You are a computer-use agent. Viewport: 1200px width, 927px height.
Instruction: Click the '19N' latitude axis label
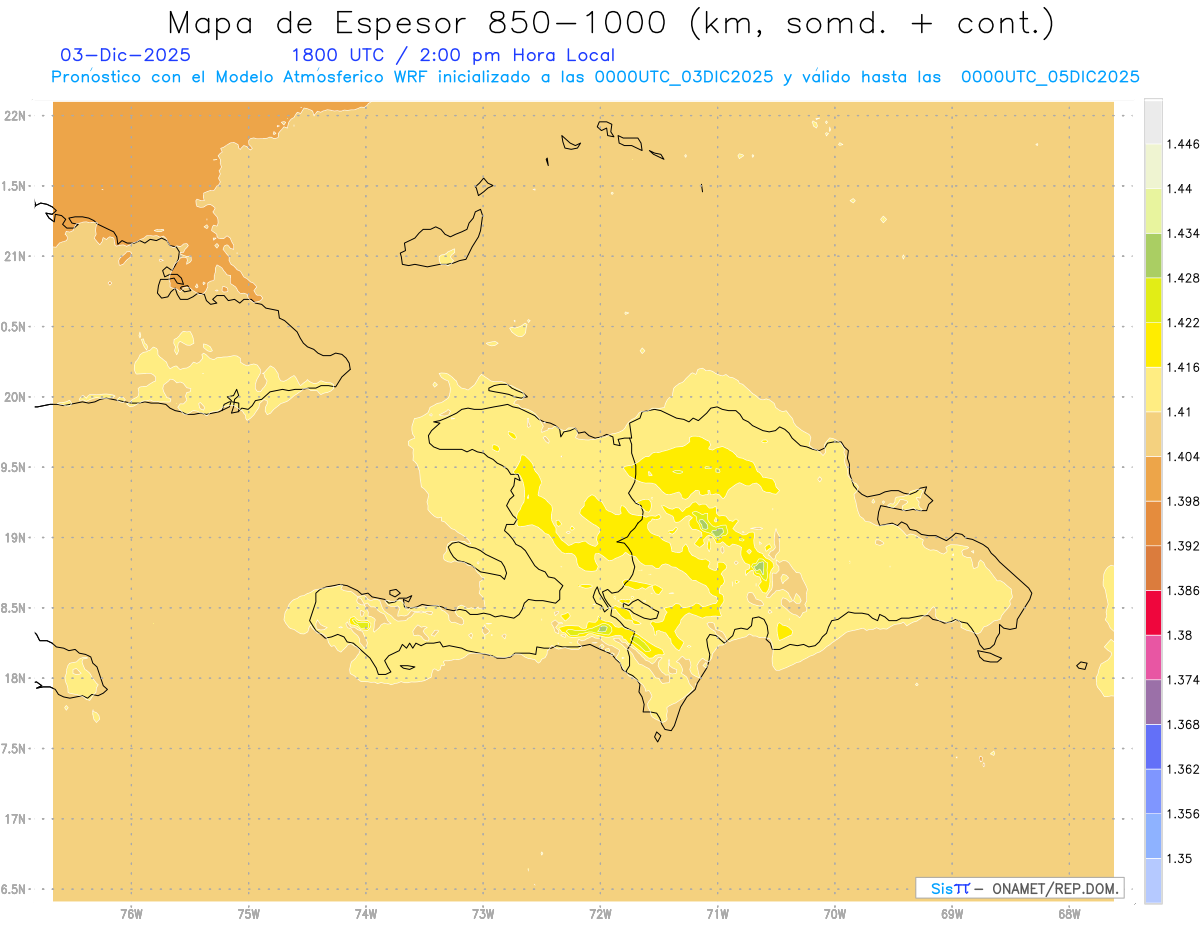pyautogui.click(x=15, y=538)
